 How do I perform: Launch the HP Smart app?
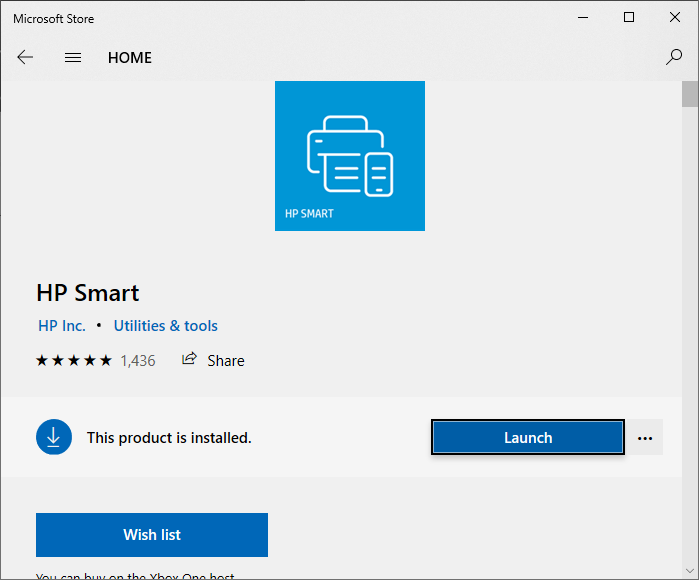(x=528, y=437)
